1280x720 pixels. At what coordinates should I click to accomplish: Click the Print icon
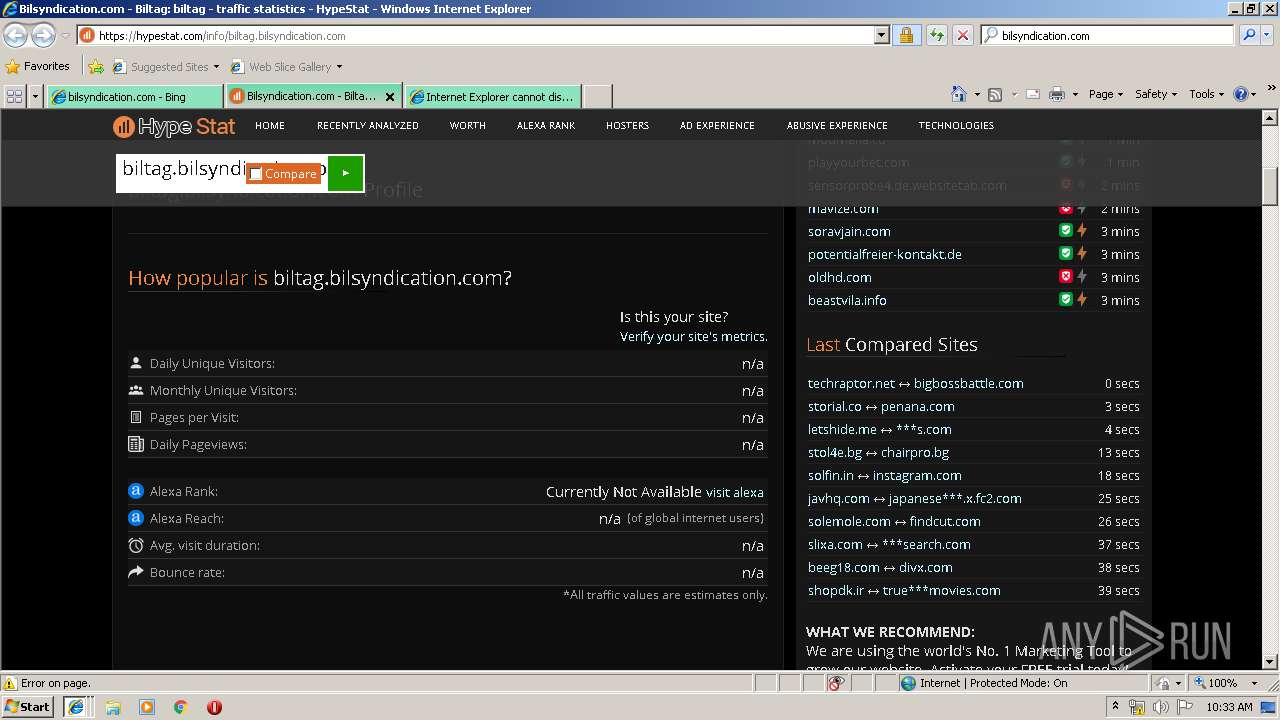[x=1057, y=94]
